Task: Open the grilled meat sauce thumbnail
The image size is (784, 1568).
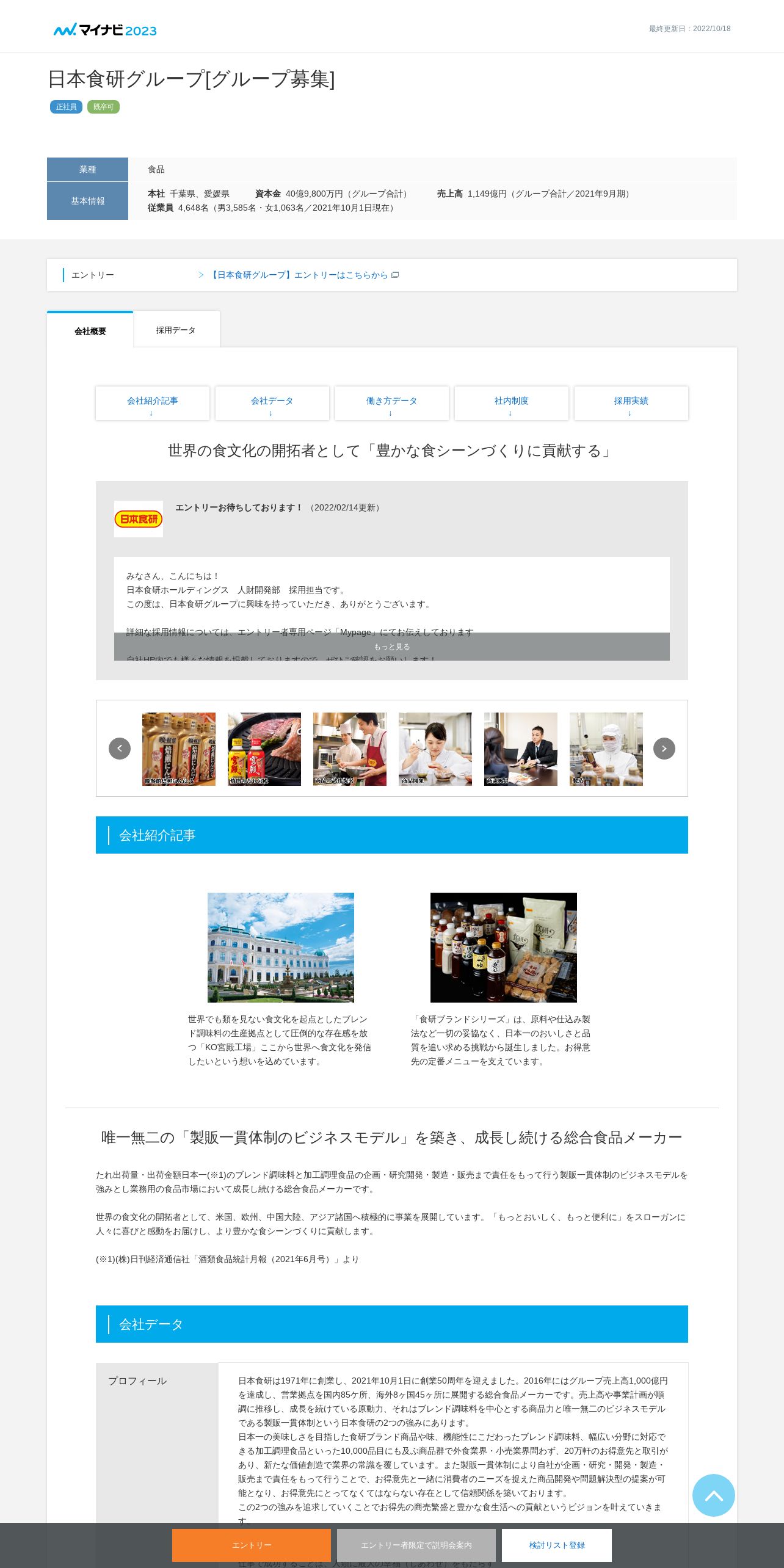Action: (264, 749)
